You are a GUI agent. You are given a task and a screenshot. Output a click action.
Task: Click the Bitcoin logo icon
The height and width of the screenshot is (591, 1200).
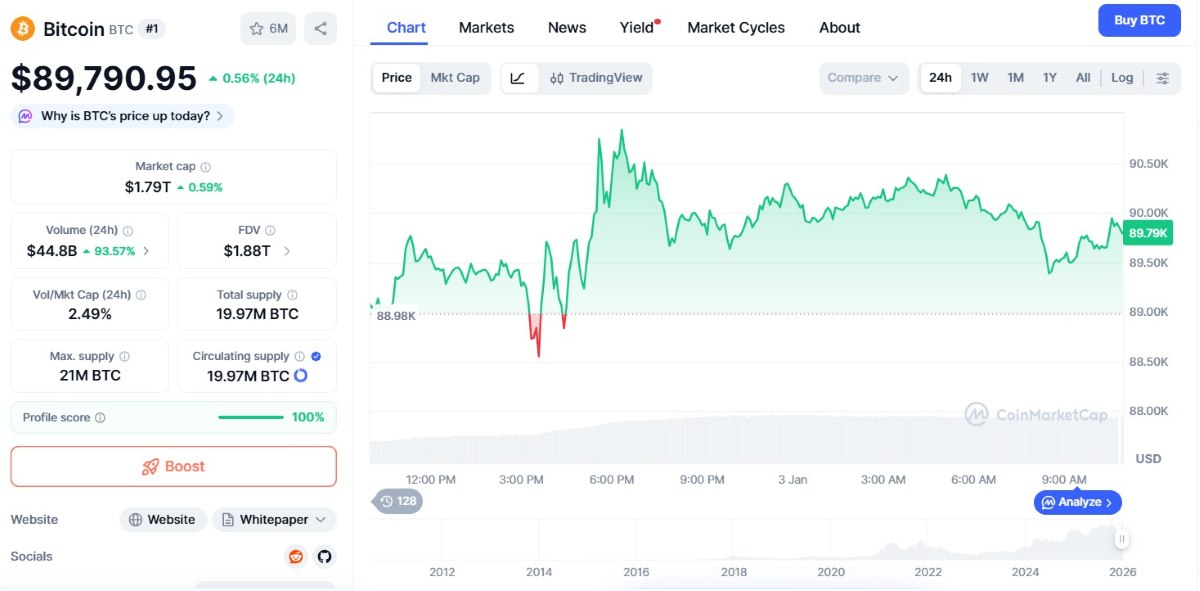pyautogui.click(x=23, y=29)
